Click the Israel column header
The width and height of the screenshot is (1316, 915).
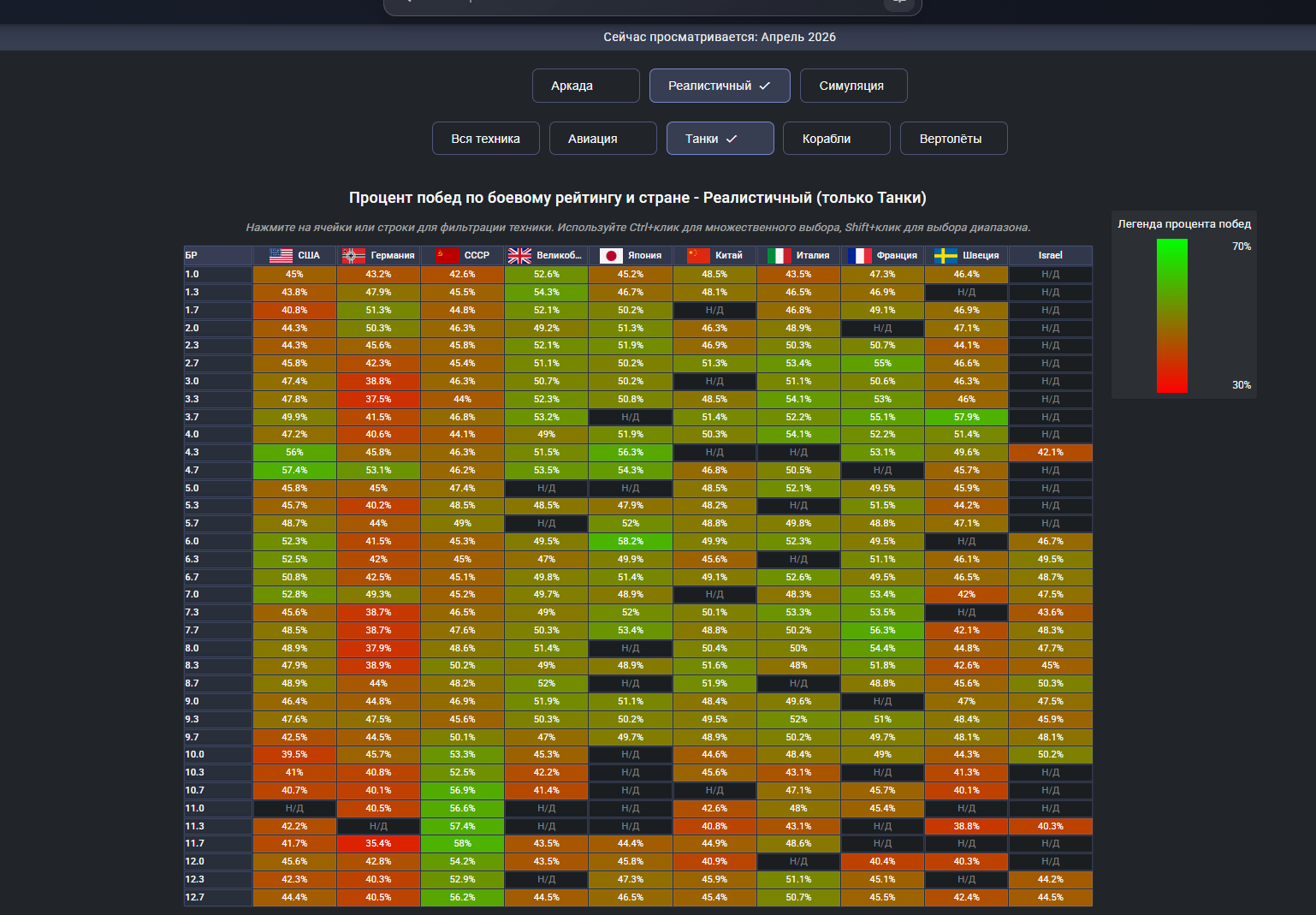pyautogui.click(x=1051, y=255)
